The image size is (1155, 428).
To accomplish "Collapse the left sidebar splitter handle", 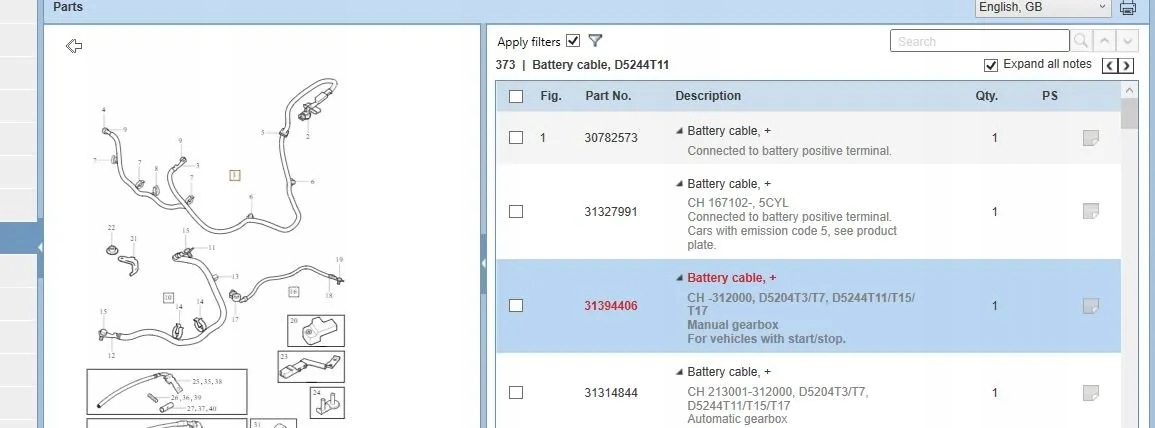I will tap(40, 248).
